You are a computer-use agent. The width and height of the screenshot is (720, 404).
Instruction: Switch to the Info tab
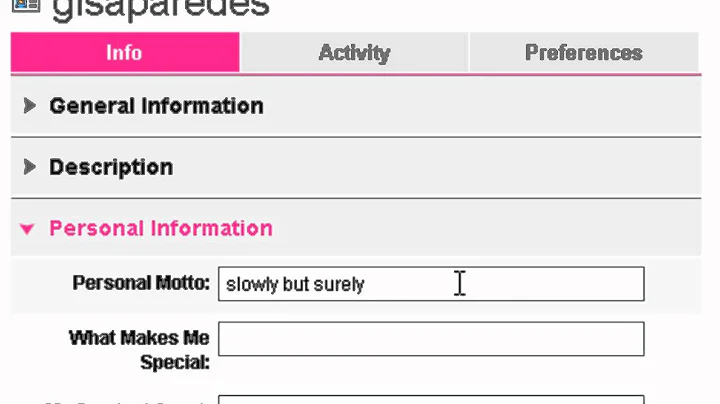coord(125,52)
